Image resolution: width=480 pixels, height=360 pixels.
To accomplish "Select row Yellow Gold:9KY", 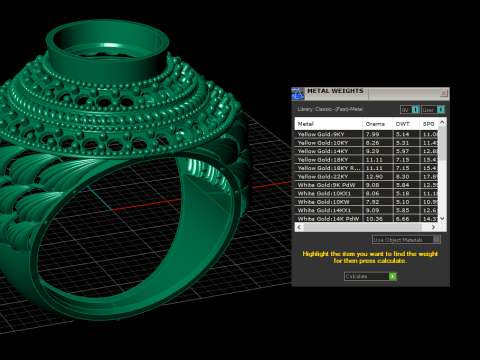I will click(x=367, y=134).
